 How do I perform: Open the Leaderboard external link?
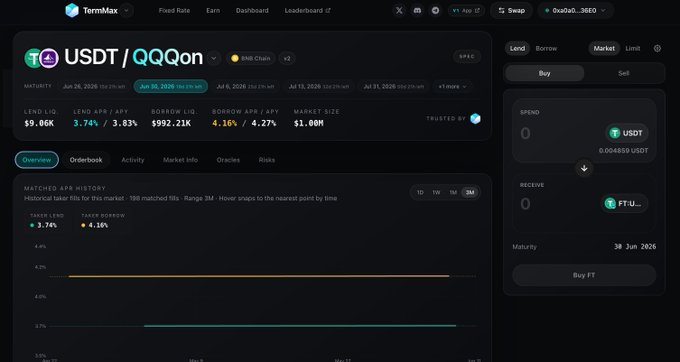(307, 10)
